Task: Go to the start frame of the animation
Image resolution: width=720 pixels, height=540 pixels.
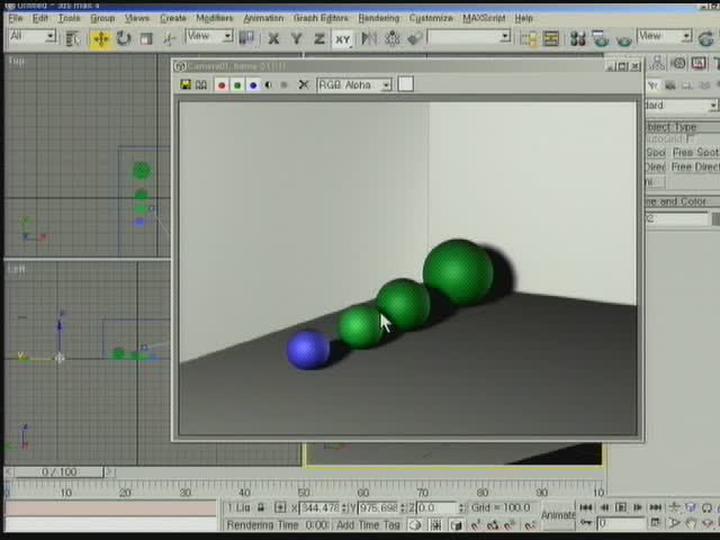Action: [x=585, y=507]
